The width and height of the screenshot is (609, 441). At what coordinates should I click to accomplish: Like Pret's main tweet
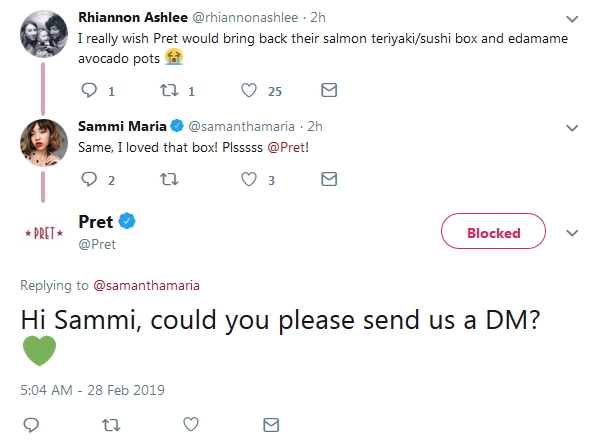tap(191, 425)
